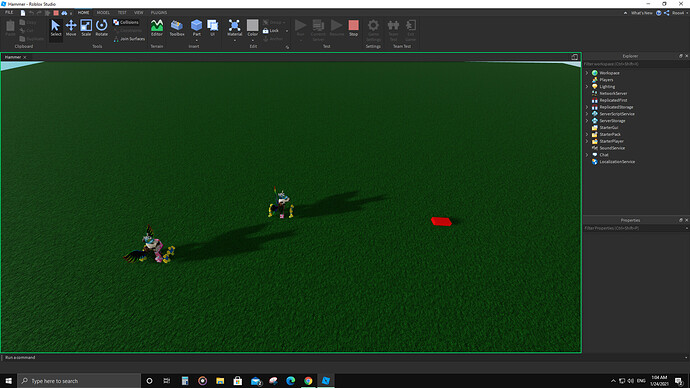
Task: Select ReplicatedFirst in Explorer
Action: (x=613, y=100)
